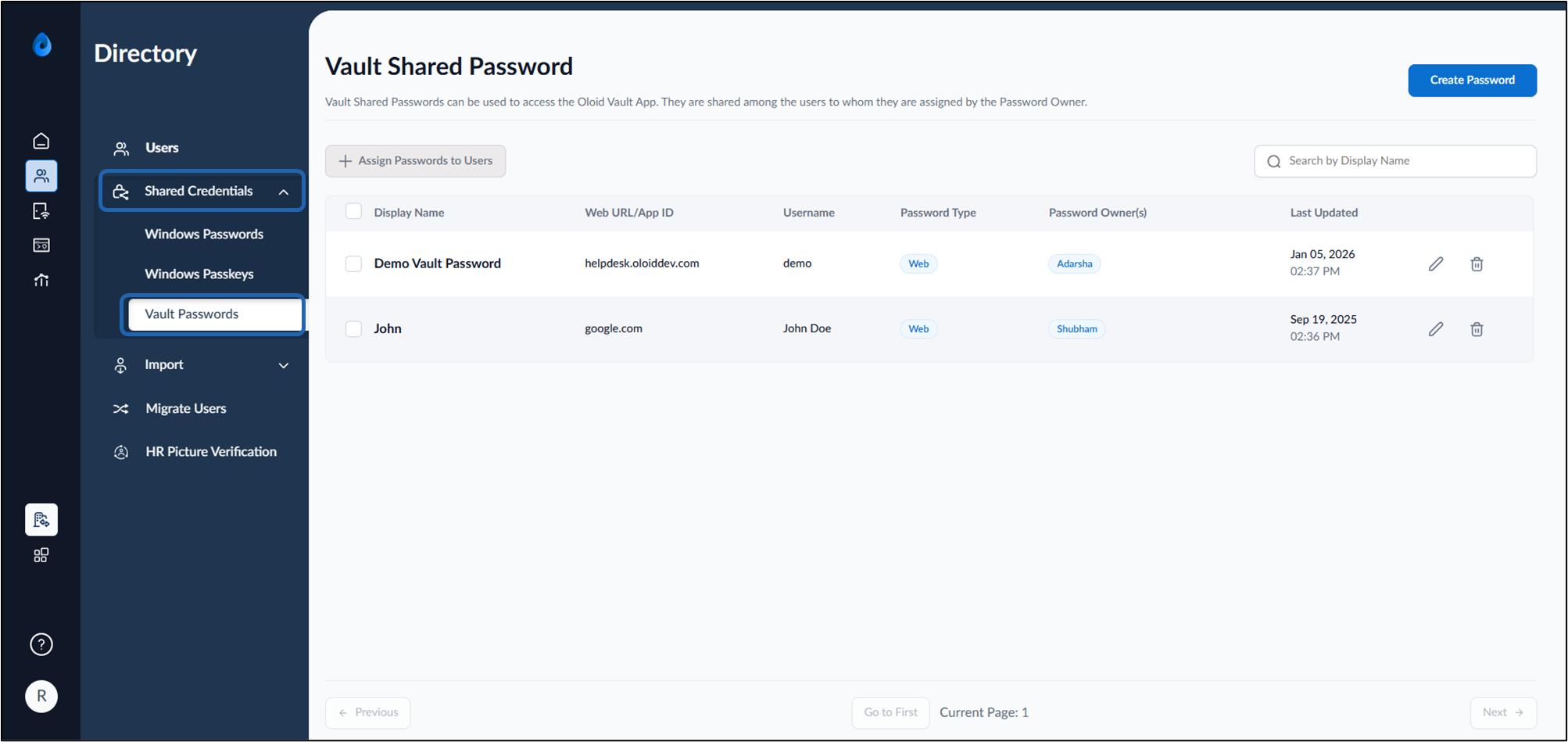Open Users in Directory menu
The width and height of the screenshot is (1568, 742).
coord(162,148)
